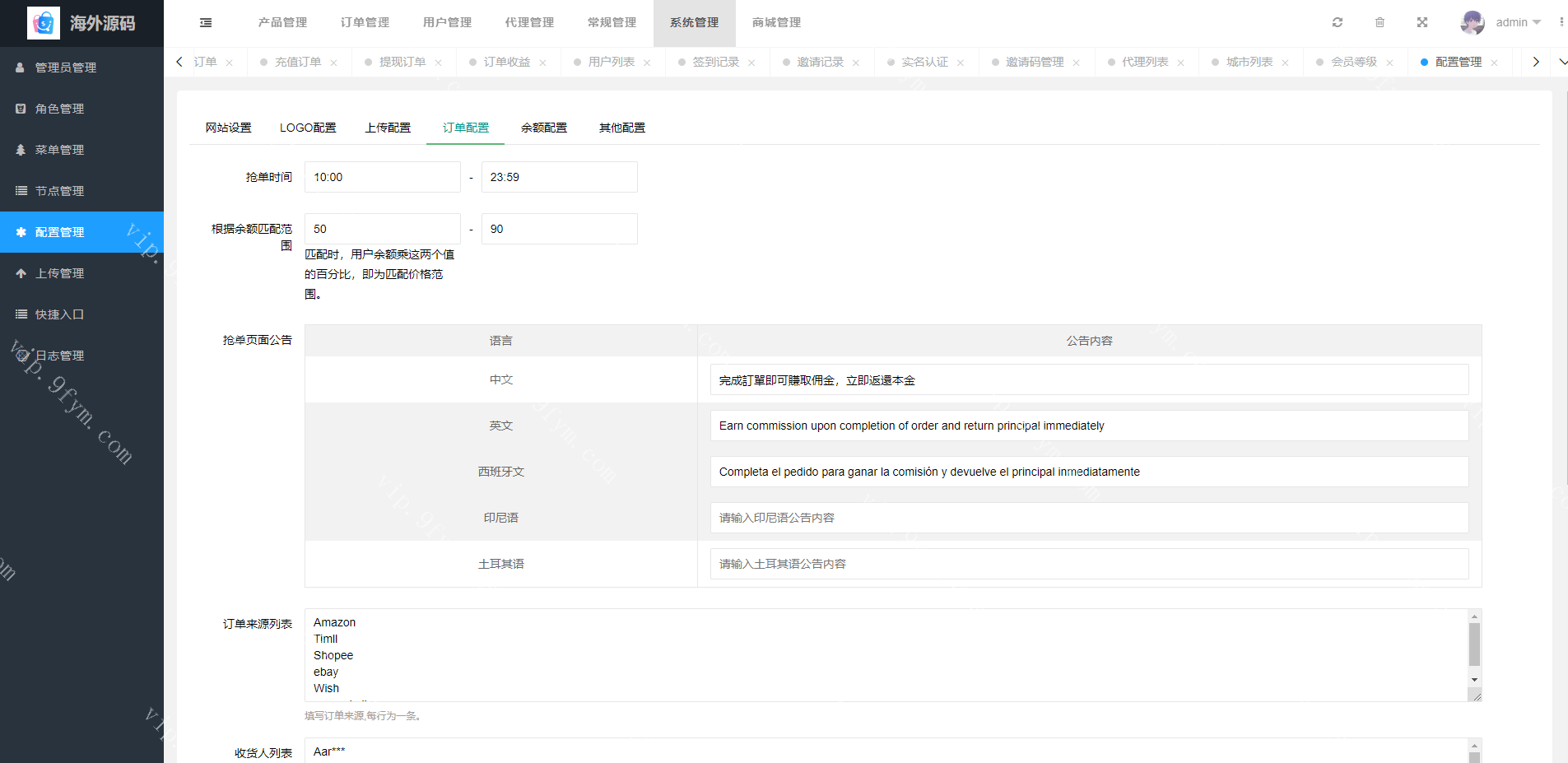The height and width of the screenshot is (763, 1568).
Task: Toggle fullscreen with the expand icon
Action: coord(1421,22)
